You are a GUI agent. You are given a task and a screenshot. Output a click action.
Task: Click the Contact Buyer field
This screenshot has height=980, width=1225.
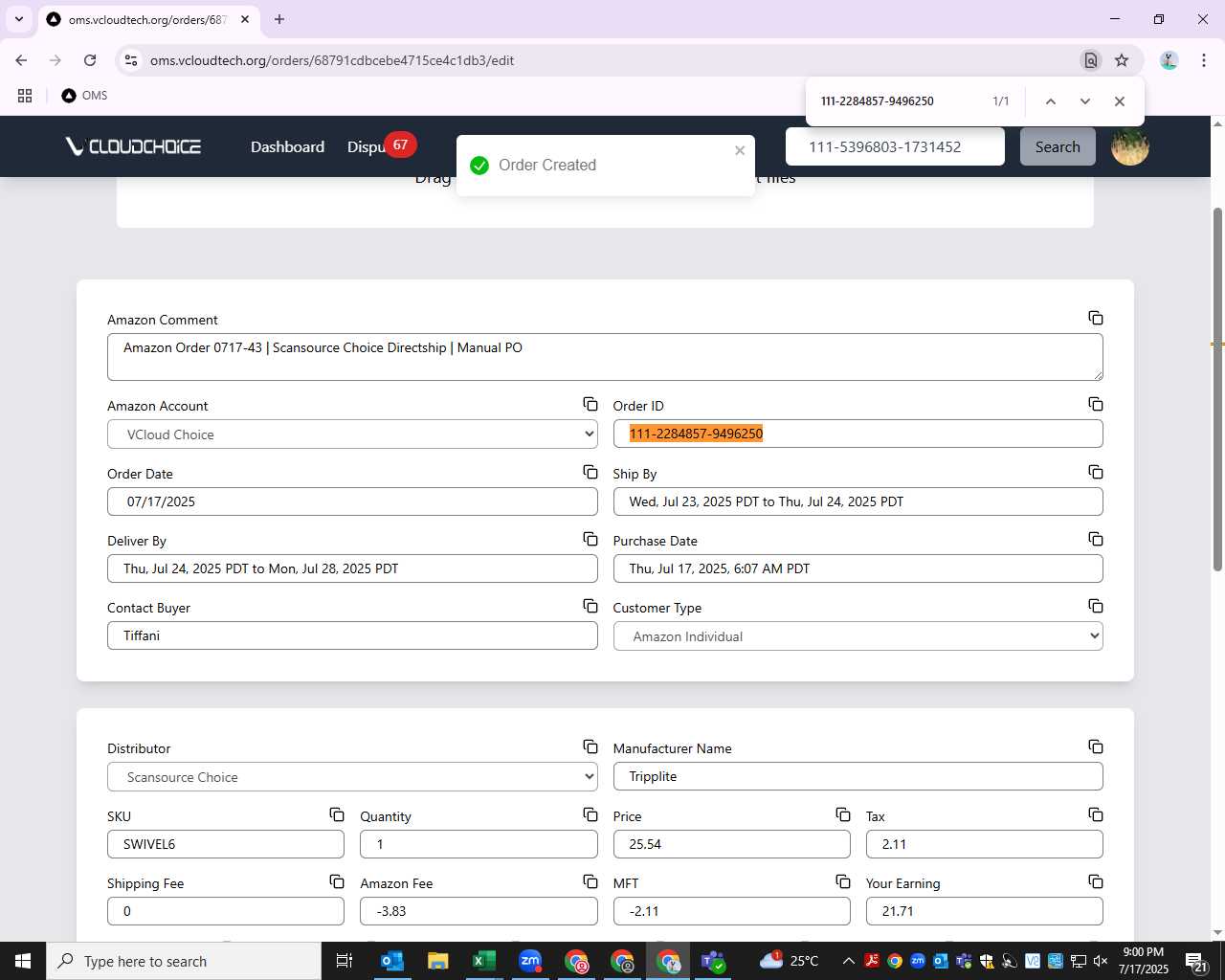click(x=352, y=635)
